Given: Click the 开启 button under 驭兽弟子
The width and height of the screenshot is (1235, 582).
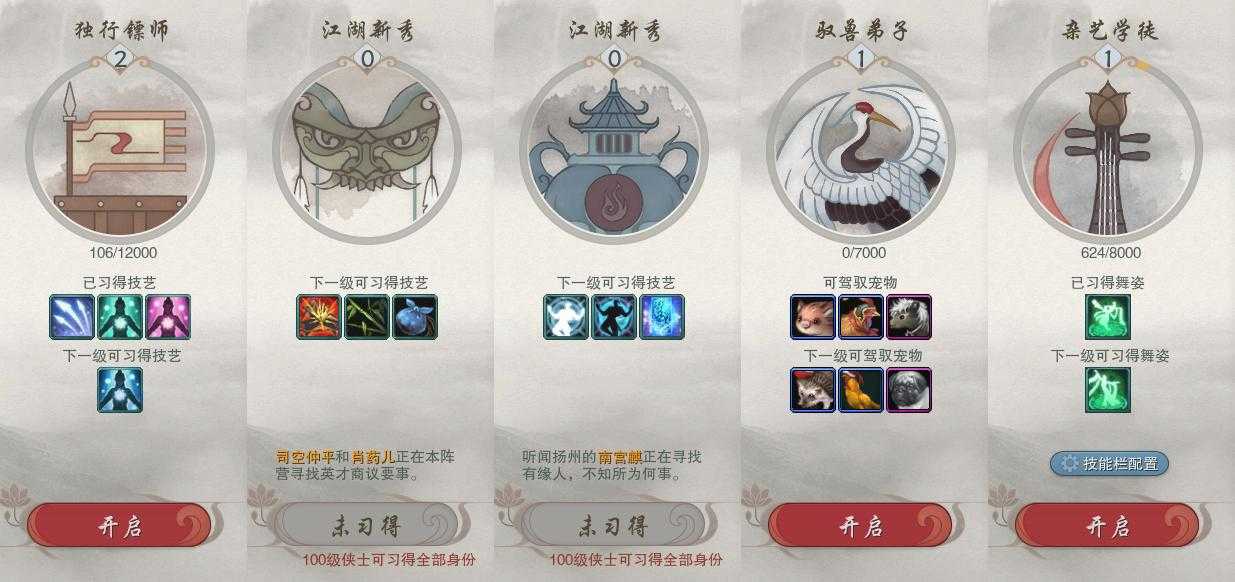Looking at the screenshot, I should click(x=860, y=526).
